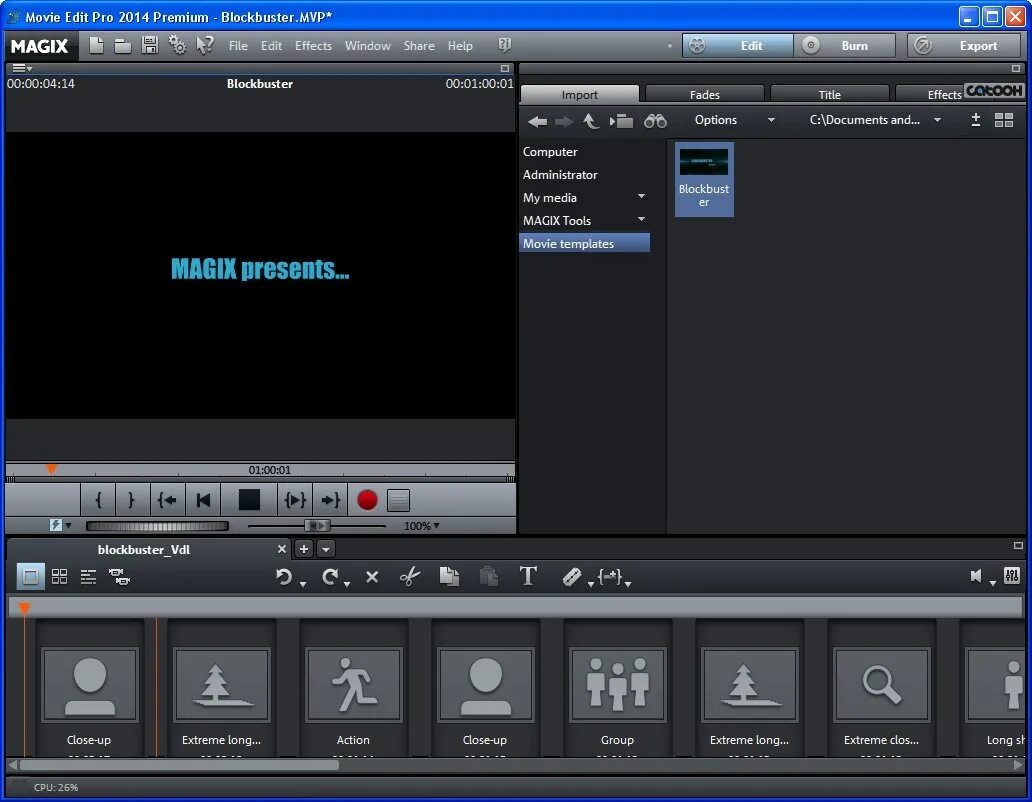Open a project using the folder icon
This screenshot has width=1032, height=802.
click(x=122, y=45)
